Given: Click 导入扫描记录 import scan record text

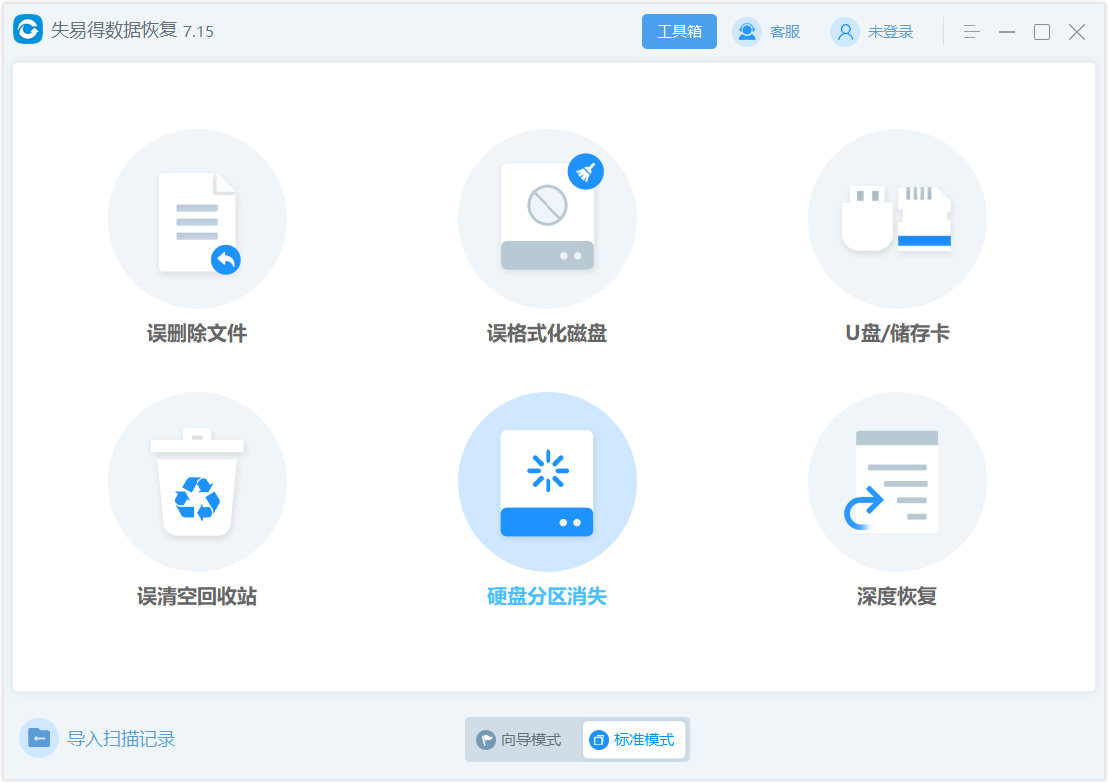Looking at the screenshot, I should 121,738.
